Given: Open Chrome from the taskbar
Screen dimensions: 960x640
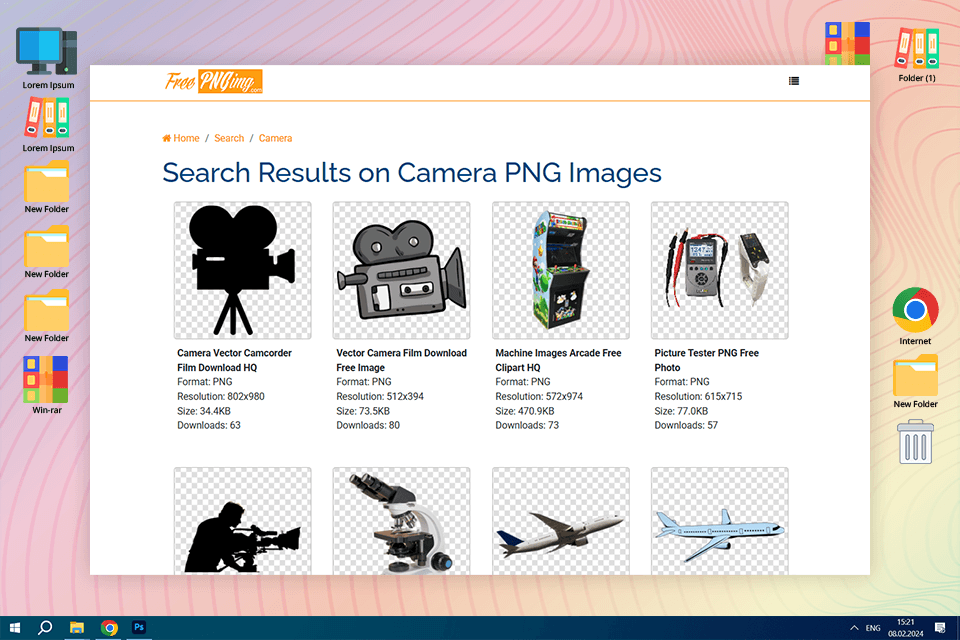Looking at the screenshot, I should [x=109, y=628].
